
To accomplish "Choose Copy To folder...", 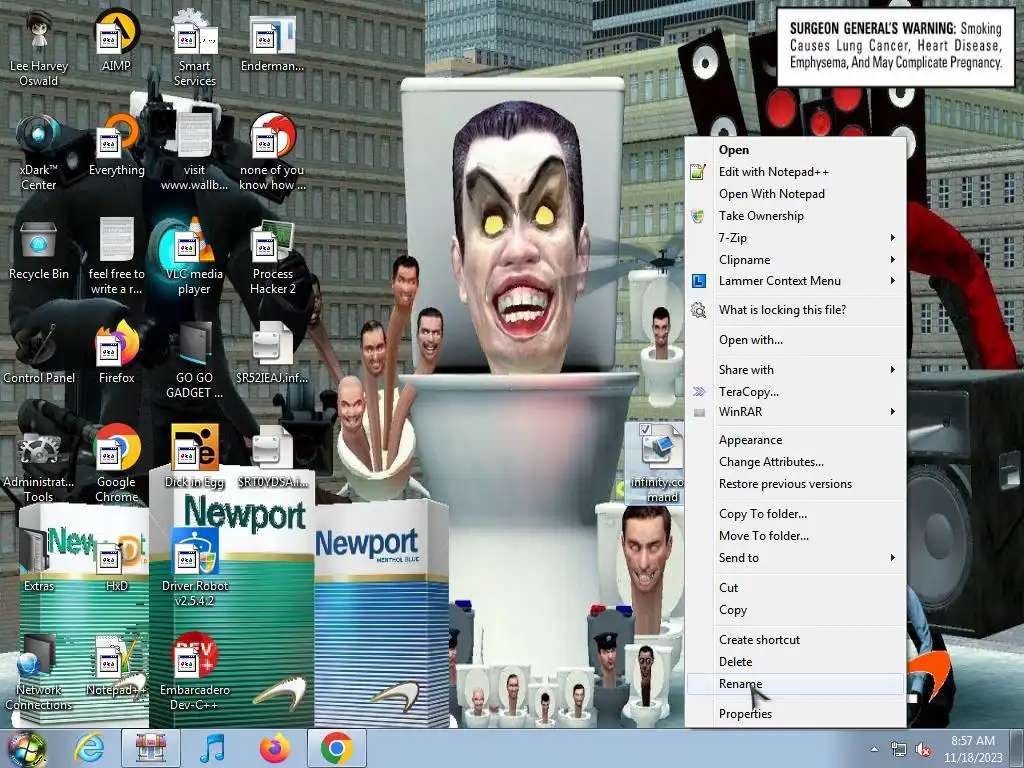I will point(796,514).
